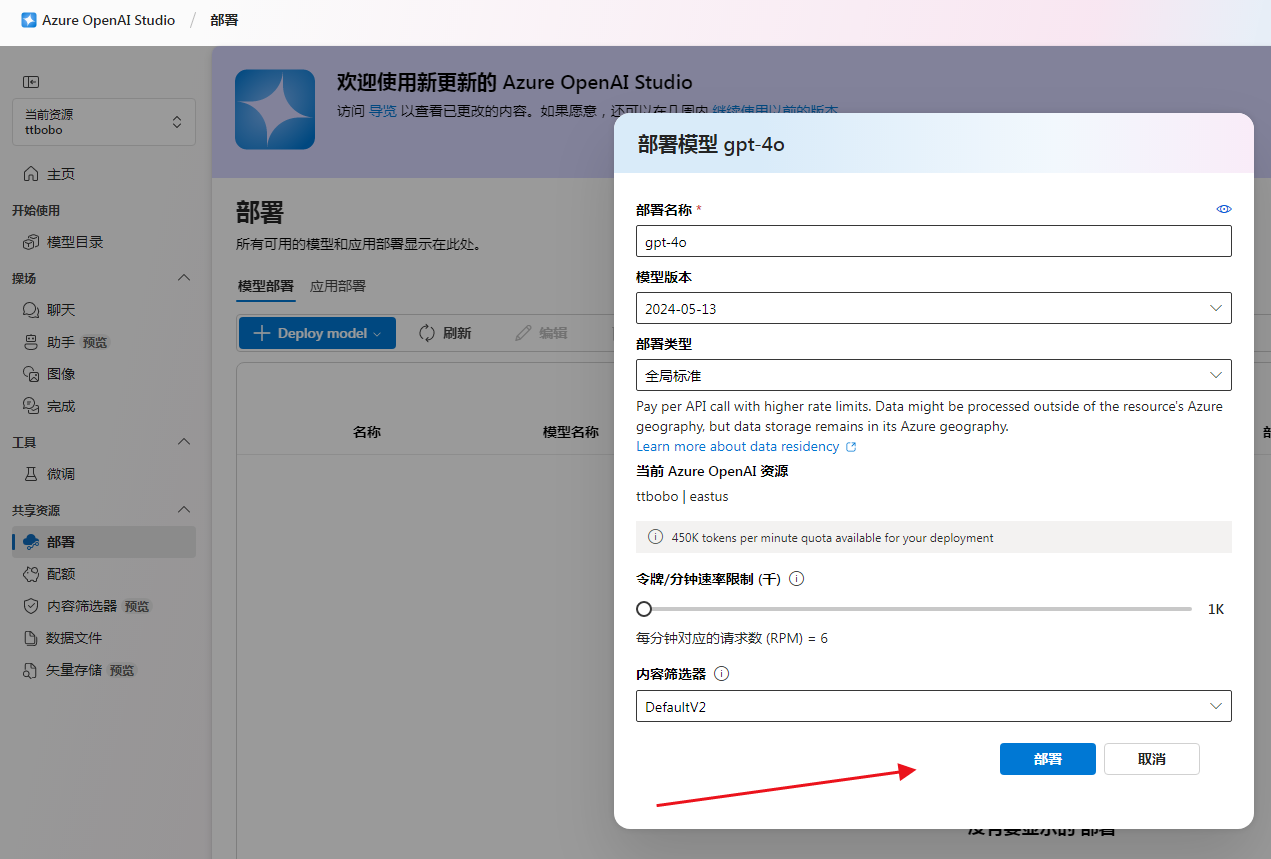This screenshot has height=859, width=1271.
Task: Click the 配额 quota icon
Action: point(31,574)
